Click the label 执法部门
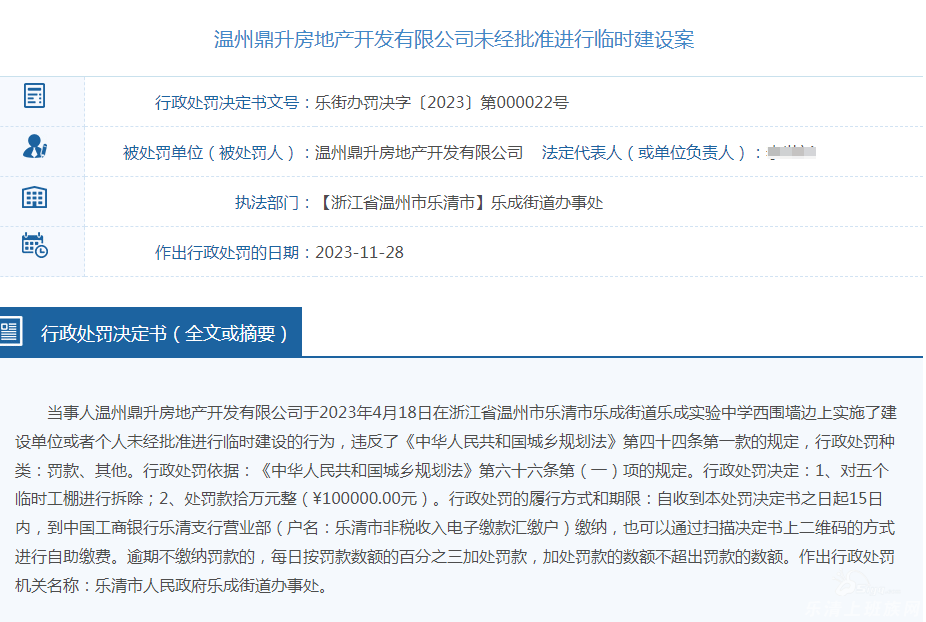The width and height of the screenshot is (926, 622). (x=267, y=203)
